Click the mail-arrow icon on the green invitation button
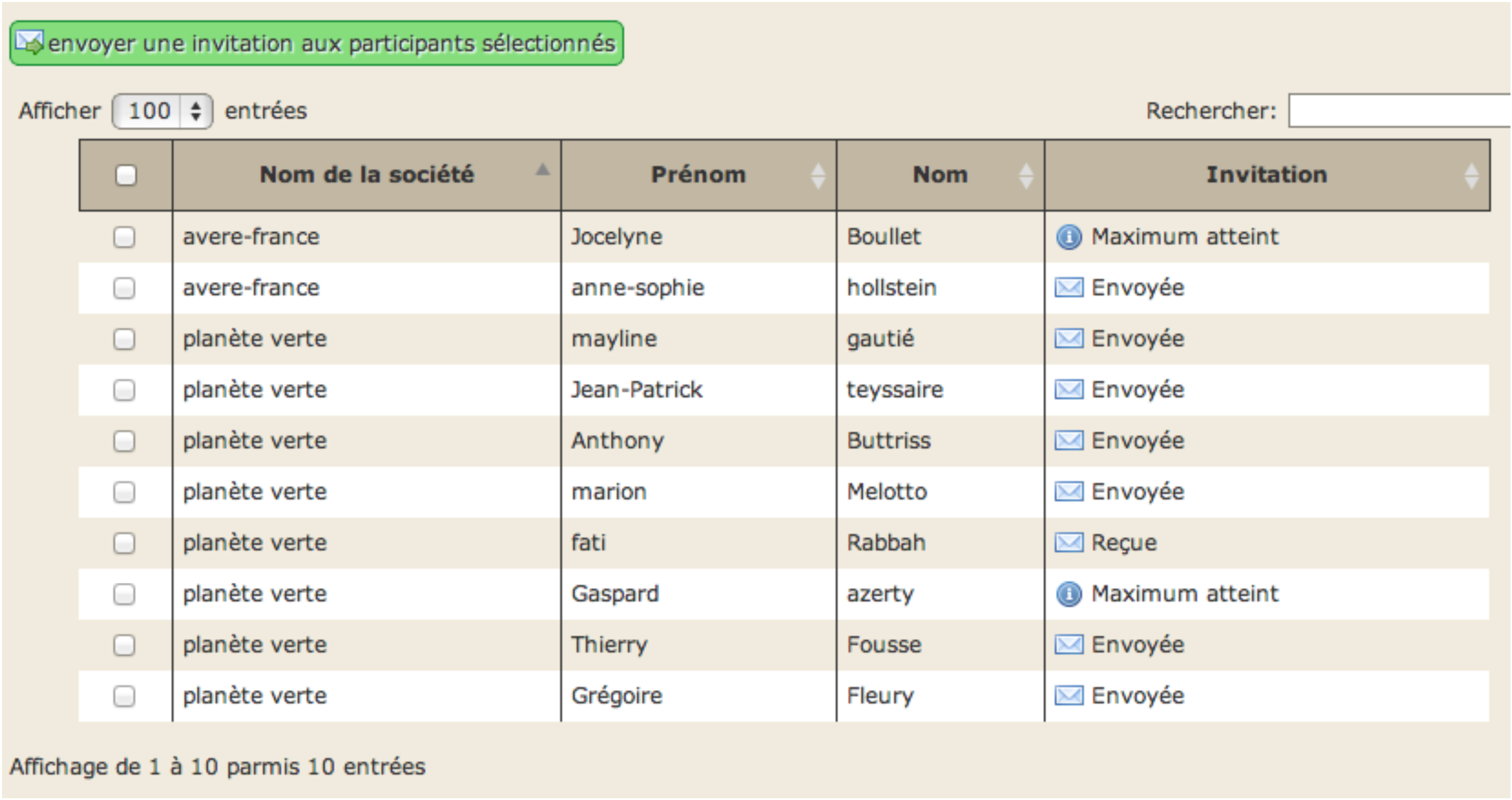 pos(29,43)
